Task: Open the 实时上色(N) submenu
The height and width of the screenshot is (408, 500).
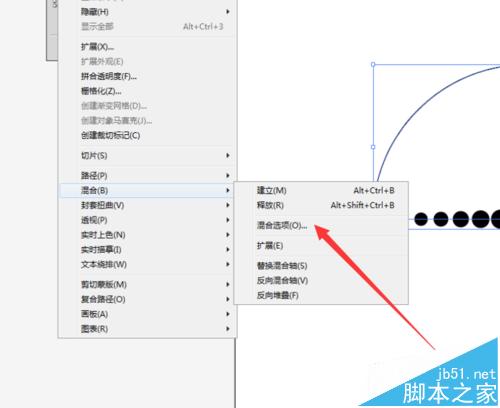Action: coord(147,235)
